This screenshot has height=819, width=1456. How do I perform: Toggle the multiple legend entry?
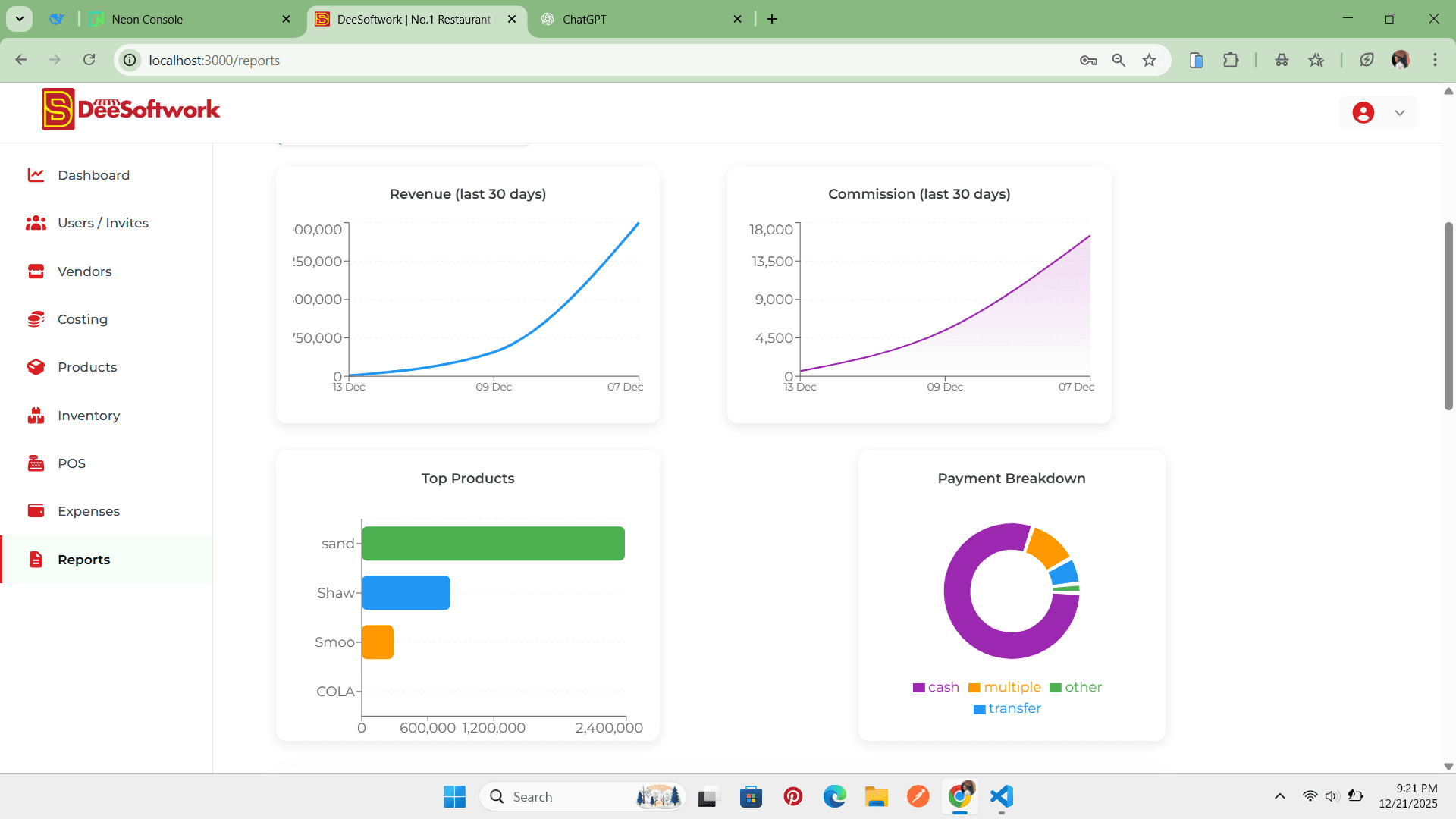pyautogui.click(x=1004, y=687)
